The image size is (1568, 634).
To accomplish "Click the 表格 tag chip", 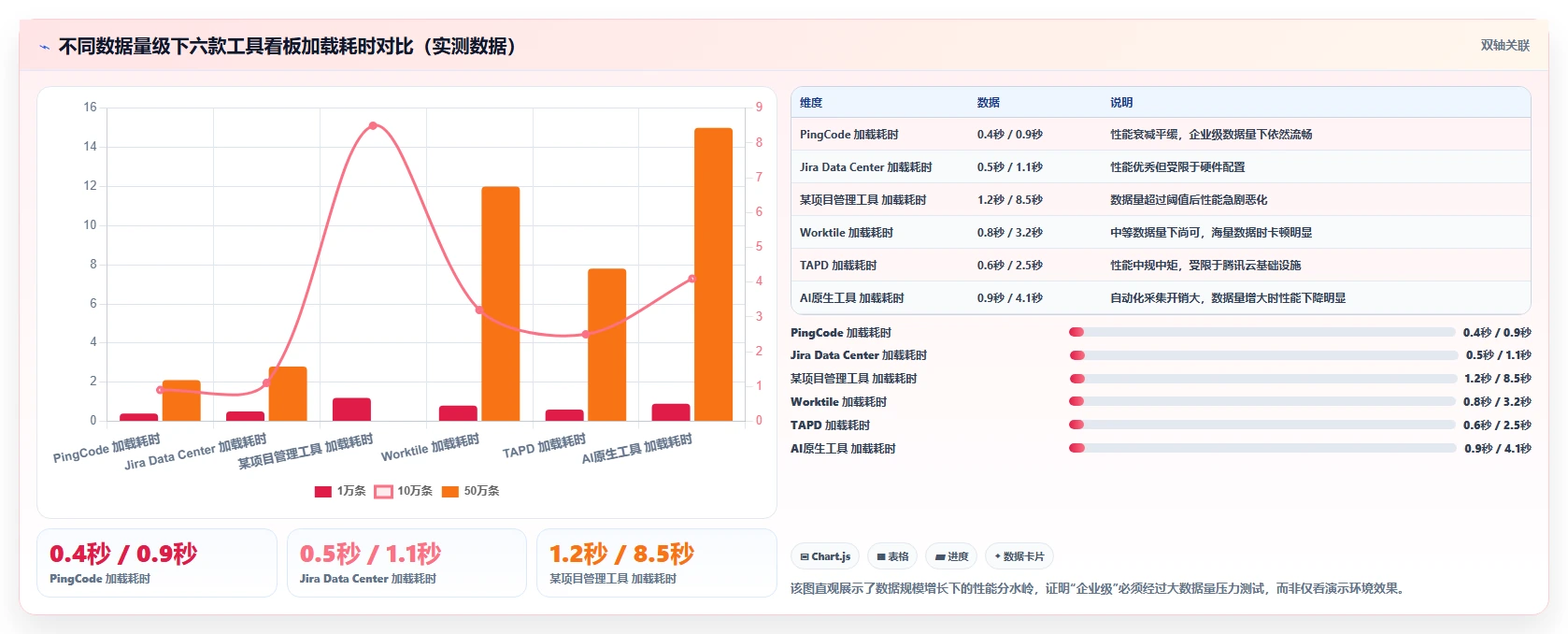I will [x=892, y=556].
